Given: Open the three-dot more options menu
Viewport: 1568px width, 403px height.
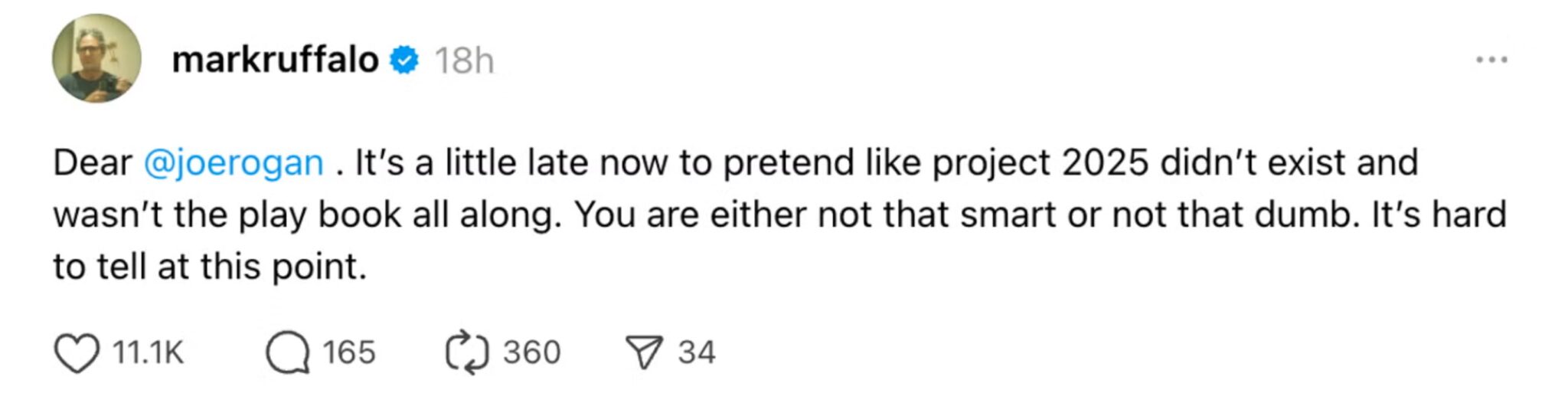Looking at the screenshot, I should 1491,60.
